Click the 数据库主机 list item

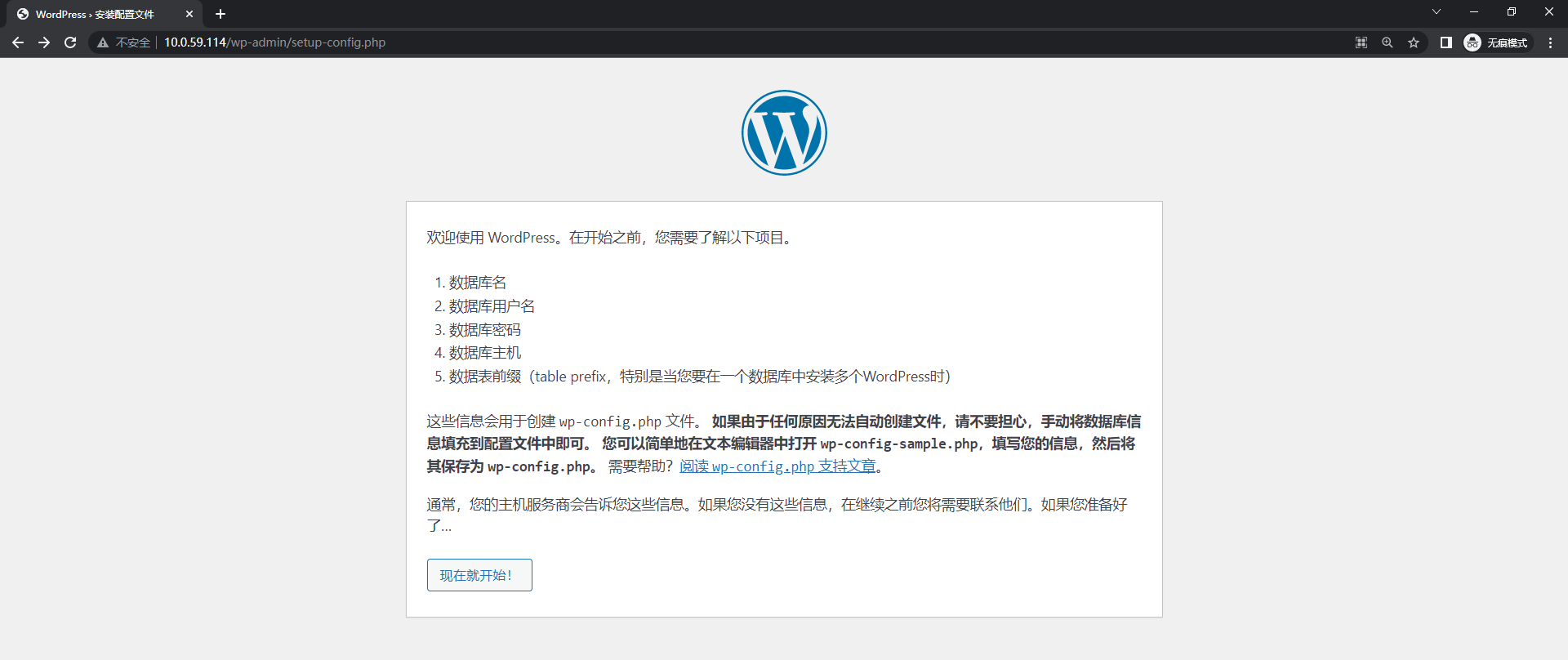(484, 353)
